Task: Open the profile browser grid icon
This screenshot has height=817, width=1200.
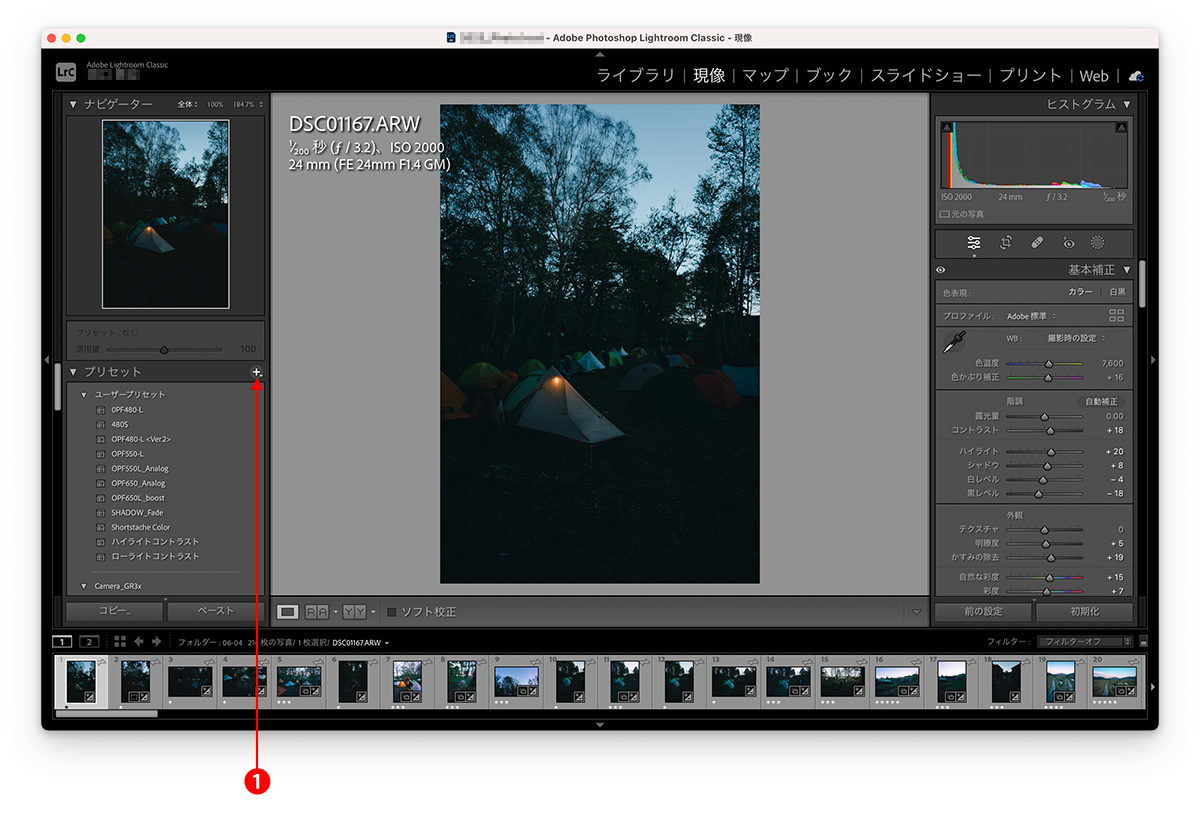Action: pyautogui.click(x=1116, y=315)
